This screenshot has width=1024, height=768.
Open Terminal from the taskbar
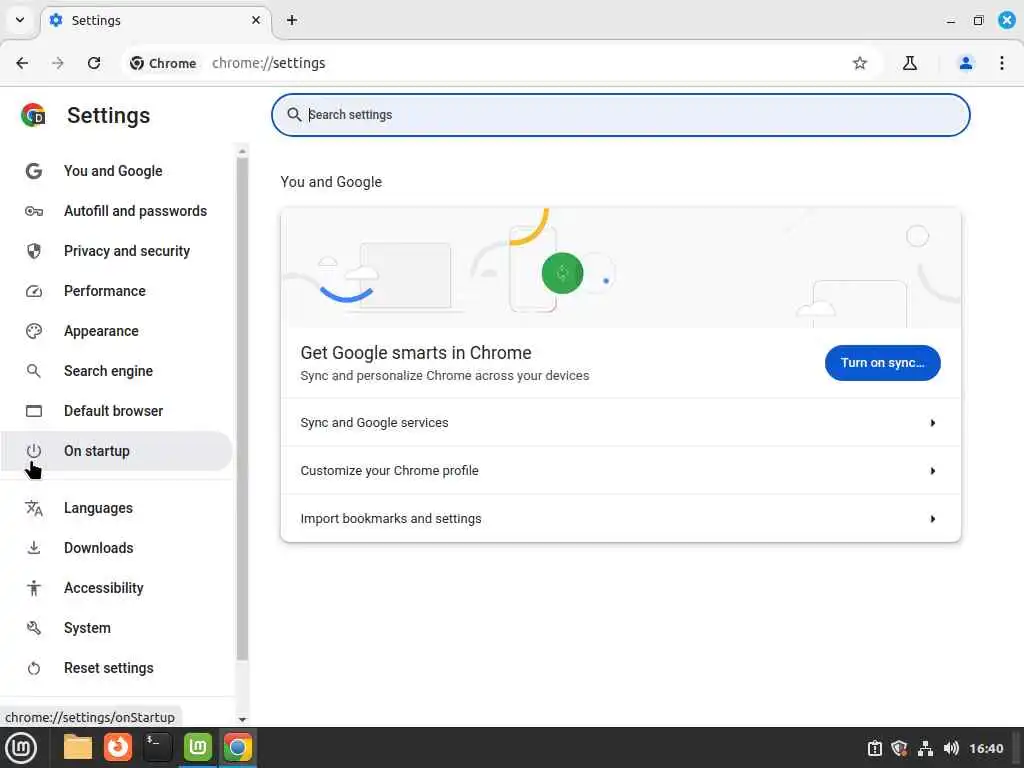click(157, 747)
